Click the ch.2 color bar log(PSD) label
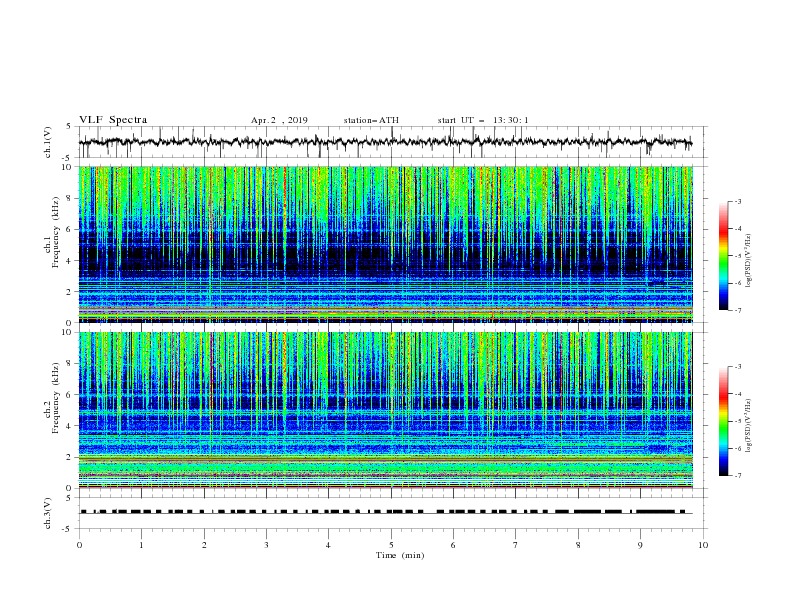The image size is (792, 612). 749,425
